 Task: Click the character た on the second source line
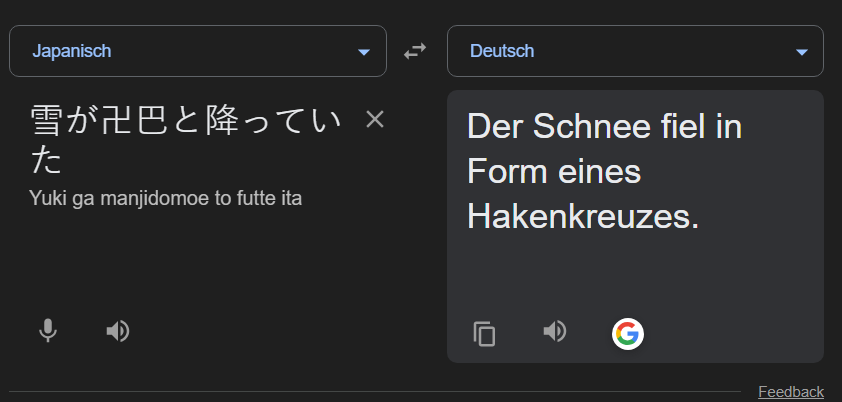point(47,160)
